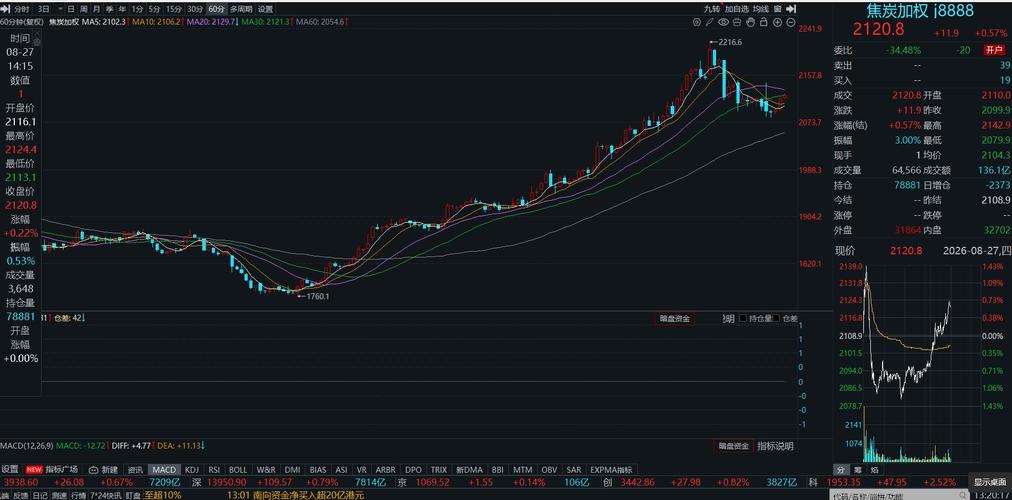Open 指标说明 indicator description link

pos(775,446)
